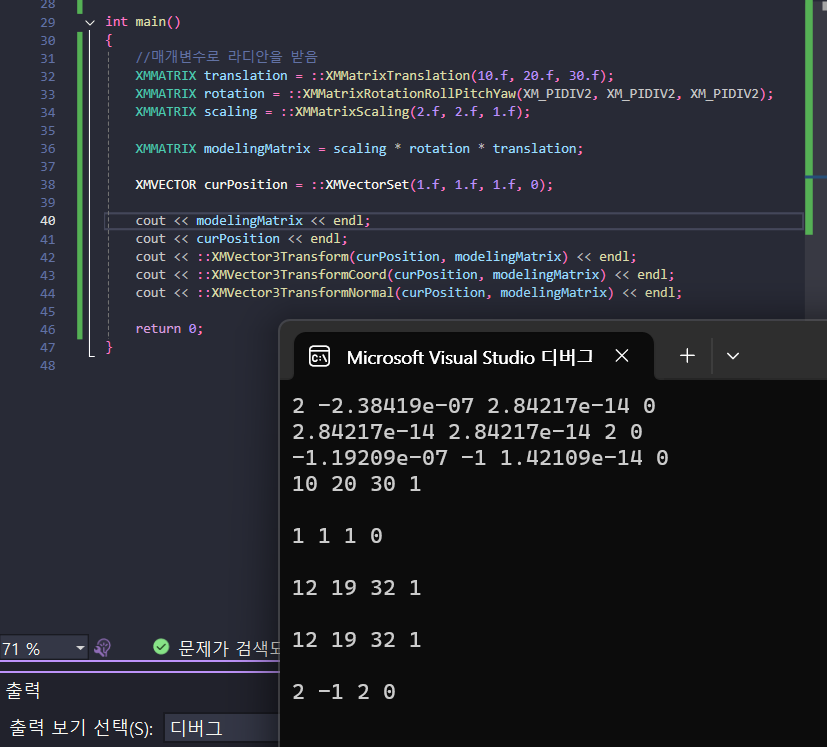Click console row starting with -1.19209e-07

(480, 458)
